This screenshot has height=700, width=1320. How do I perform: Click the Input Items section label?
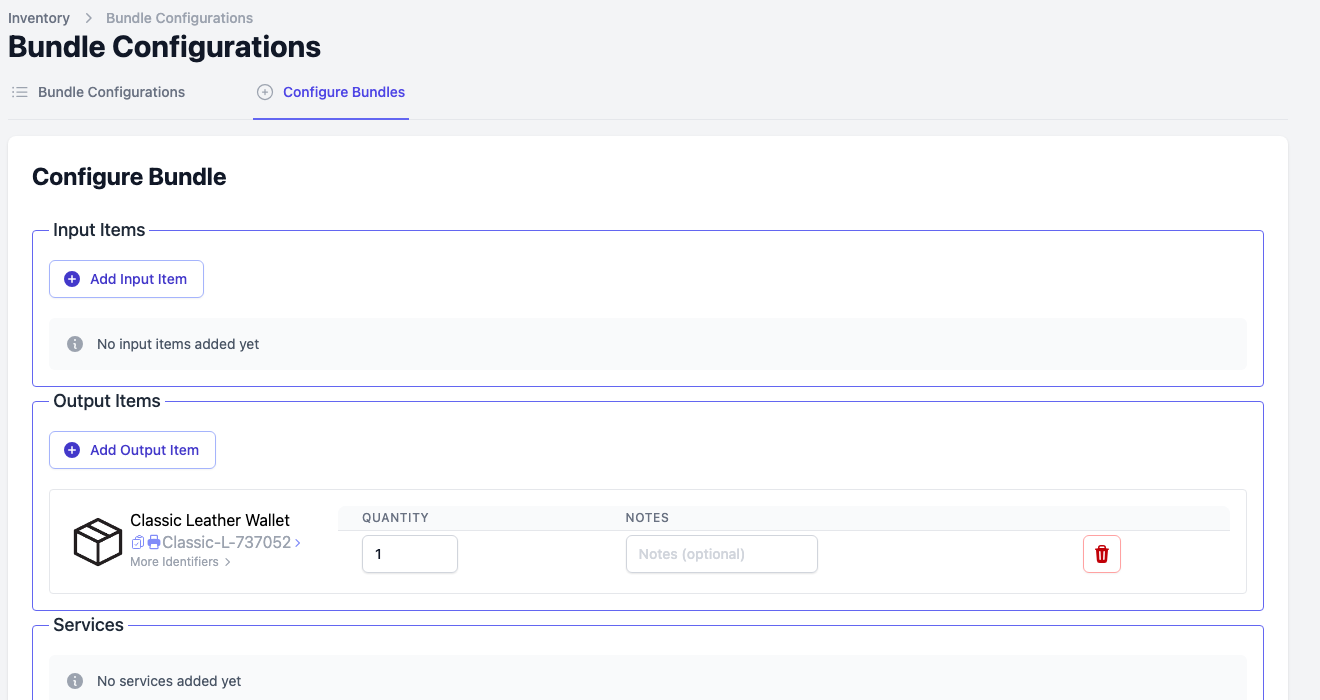point(99,230)
